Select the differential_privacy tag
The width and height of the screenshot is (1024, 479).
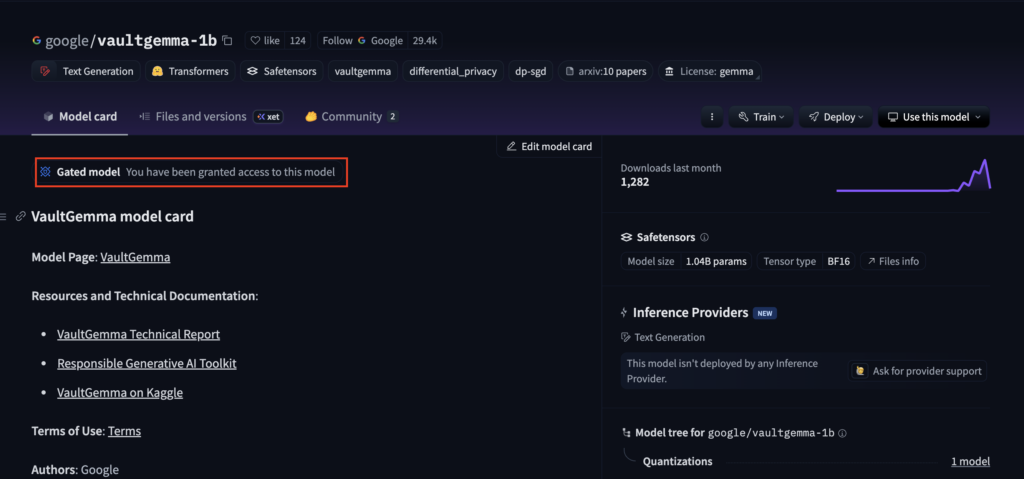[453, 71]
